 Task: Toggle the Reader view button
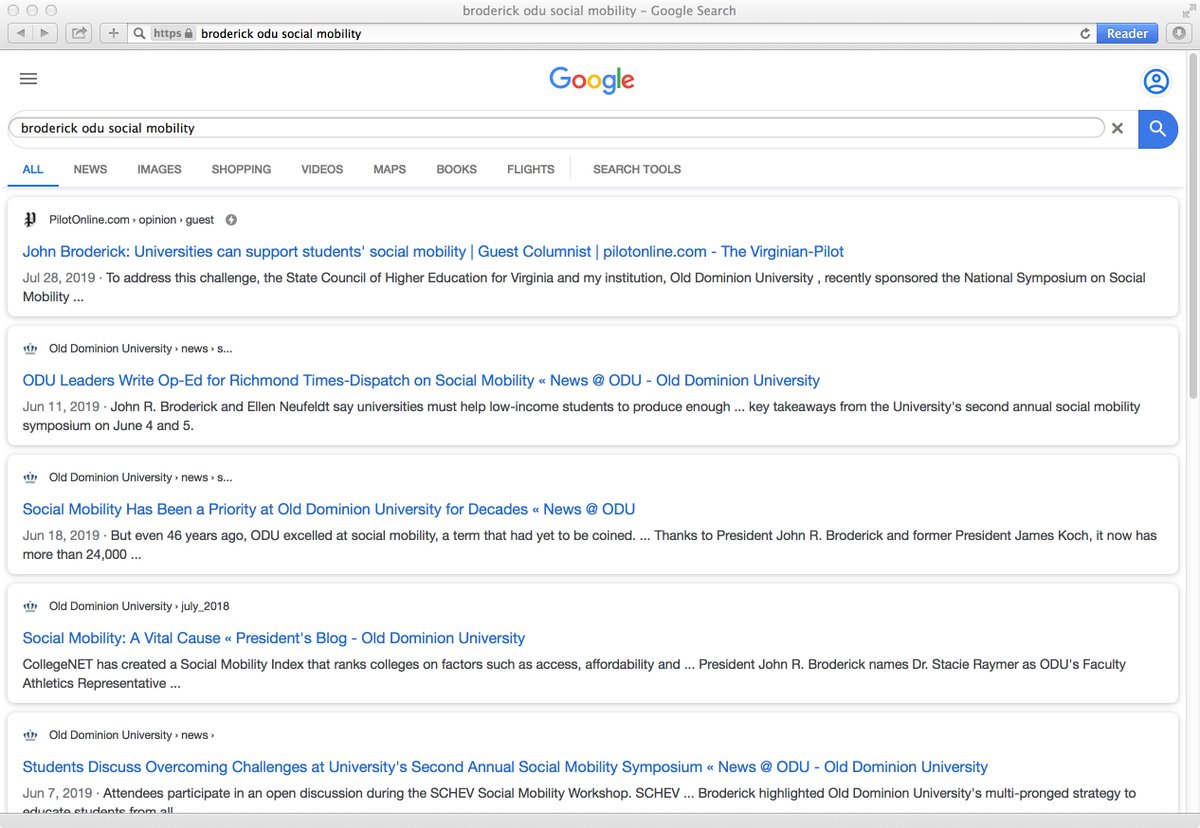point(1127,33)
